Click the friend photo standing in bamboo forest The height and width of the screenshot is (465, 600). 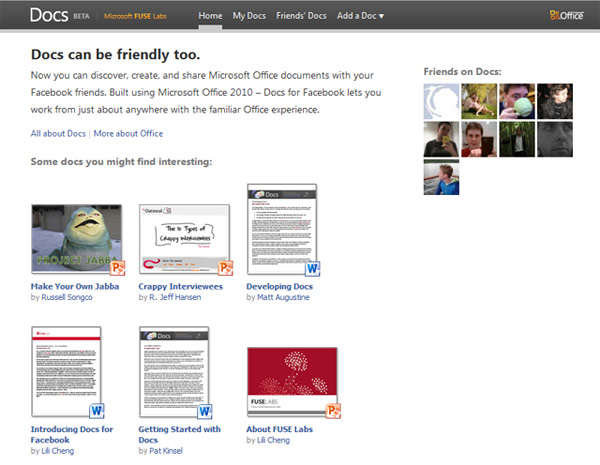click(x=517, y=139)
